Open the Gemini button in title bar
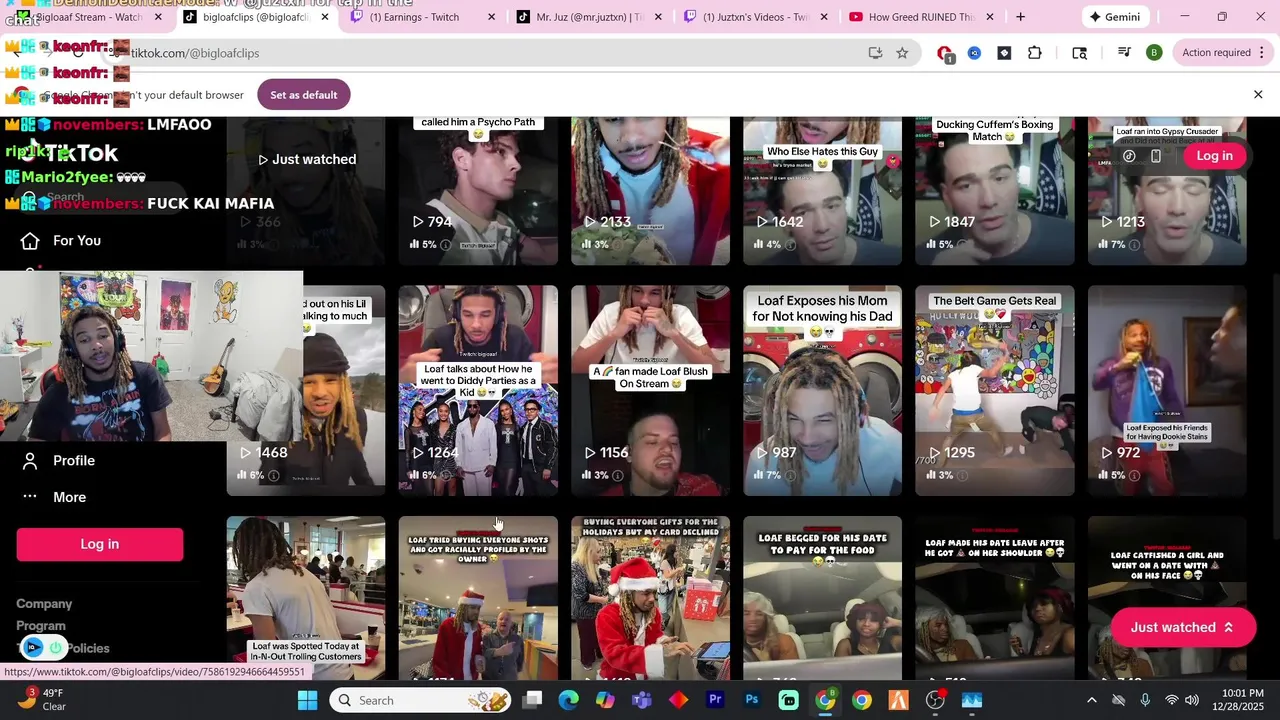 [x=1115, y=17]
